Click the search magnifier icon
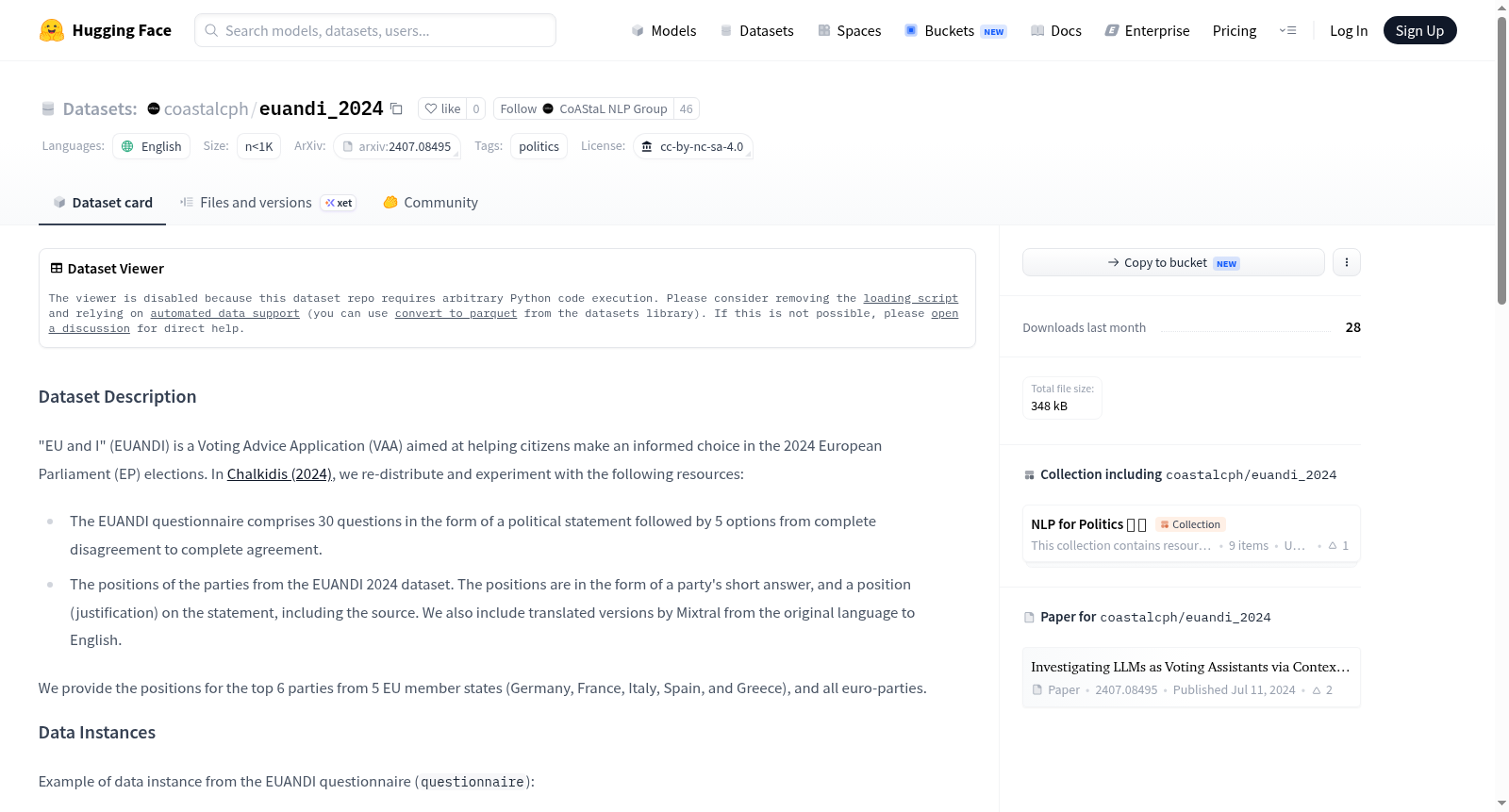The width and height of the screenshot is (1509, 812). click(x=212, y=30)
